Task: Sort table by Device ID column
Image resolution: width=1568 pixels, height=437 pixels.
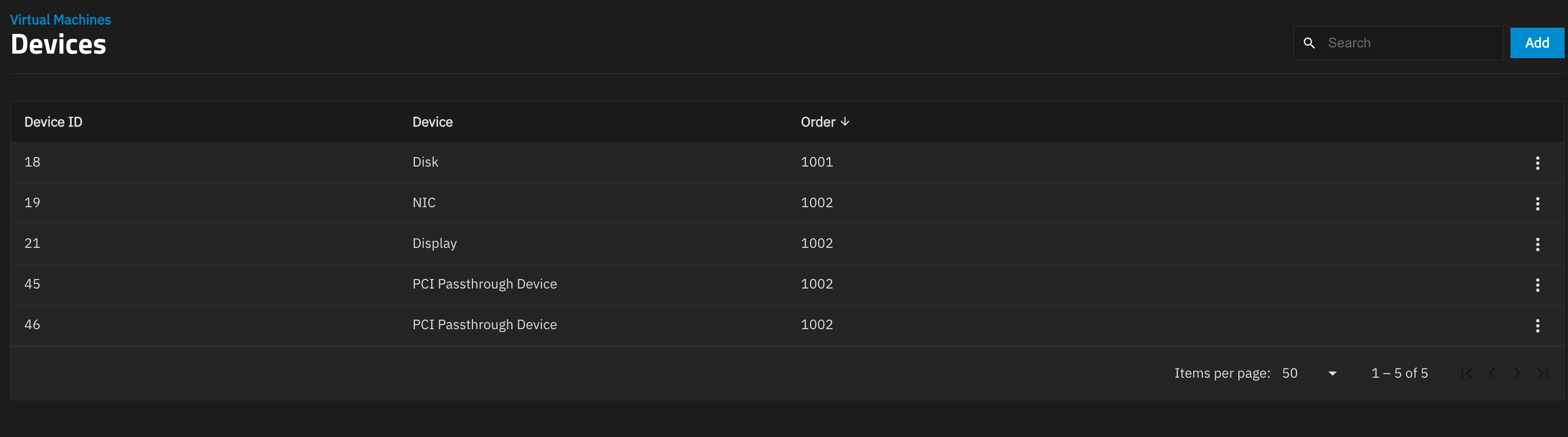Action: [53, 122]
